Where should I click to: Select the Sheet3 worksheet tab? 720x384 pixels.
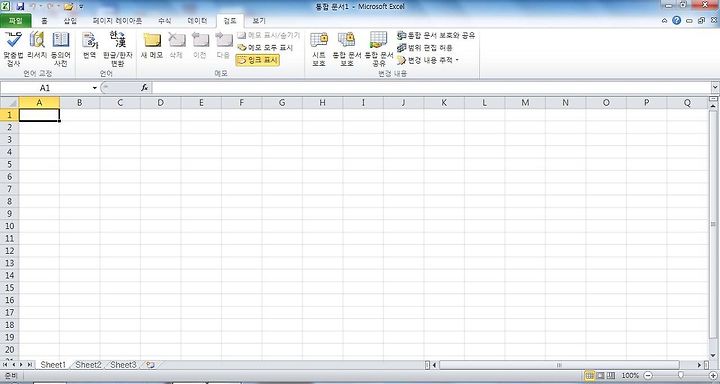[x=123, y=365]
